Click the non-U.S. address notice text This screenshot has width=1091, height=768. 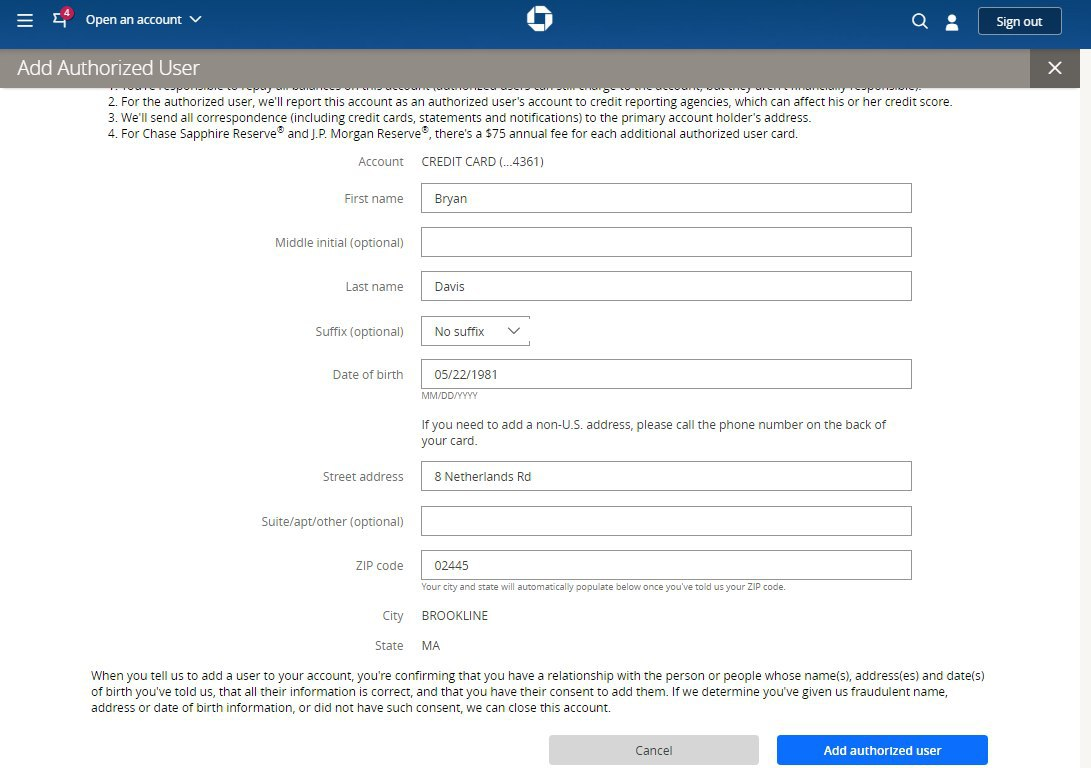(x=653, y=432)
